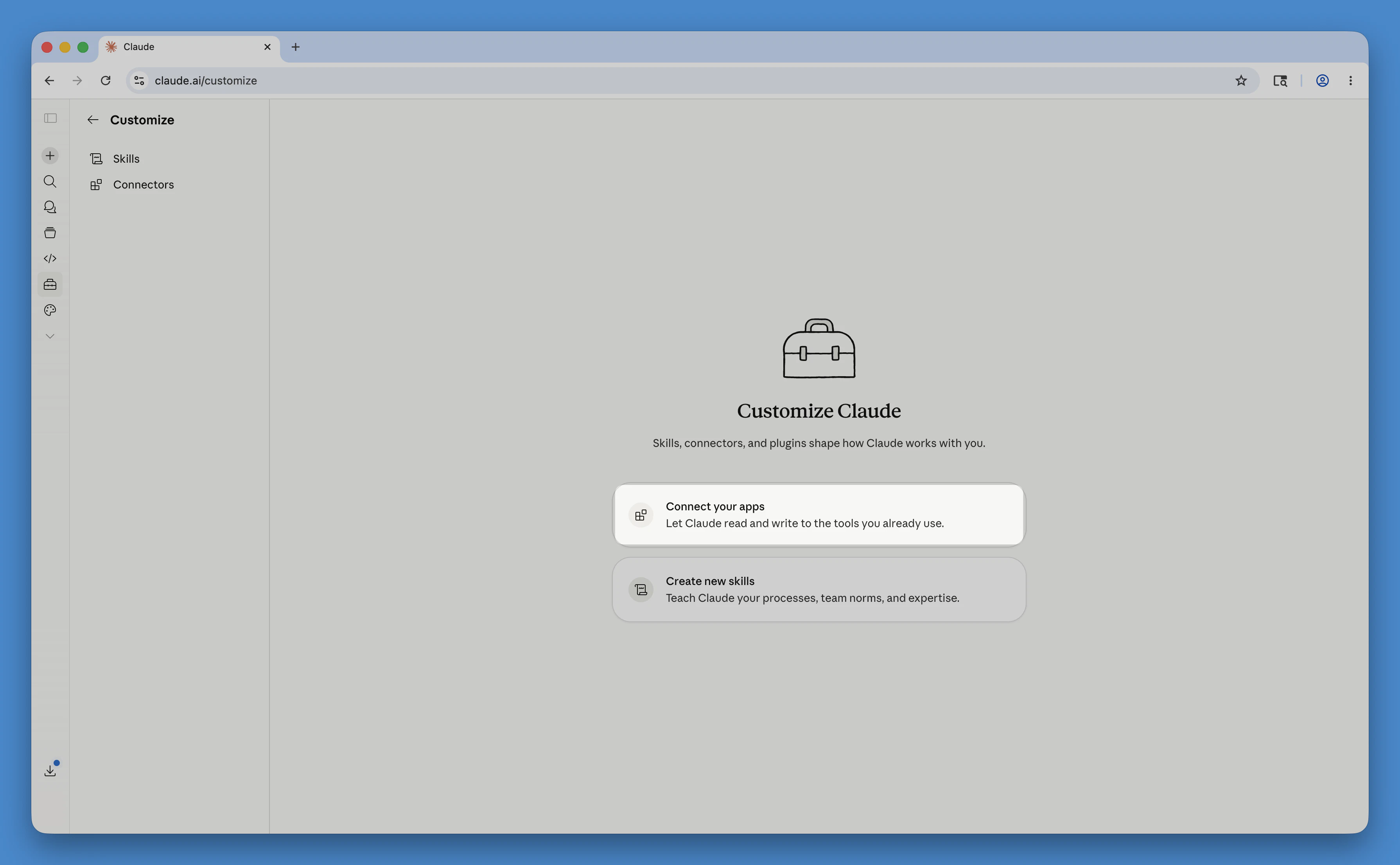The height and width of the screenshot is (865, 1400).
Task: Click the skills icon in Create card
Action: pyautogui.click(x=641, y=589)
